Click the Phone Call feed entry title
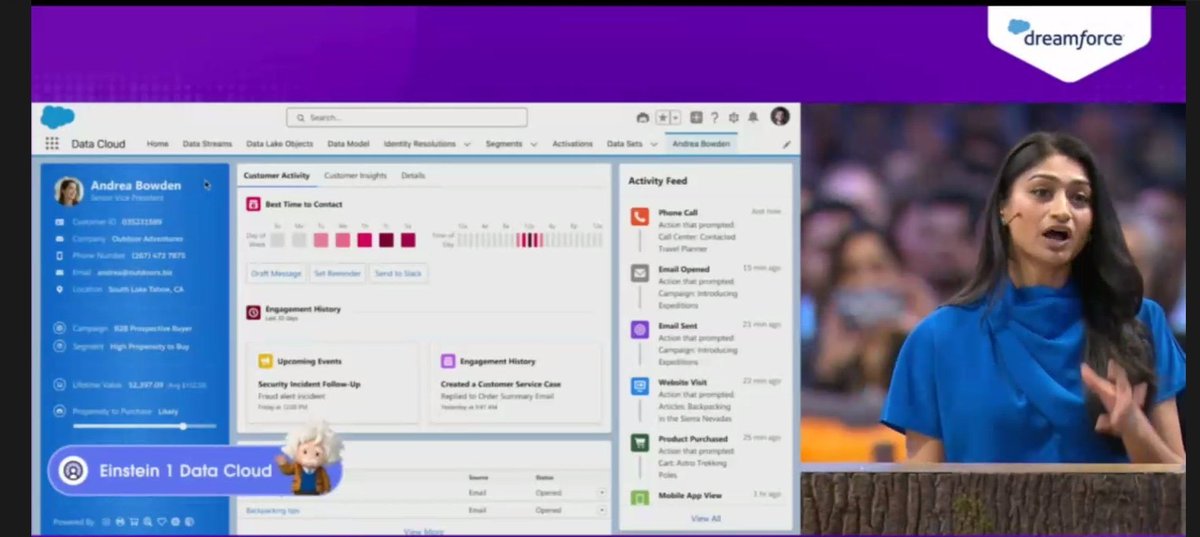The height and width of the screenshot is (537, 1200). click(678, 212)
